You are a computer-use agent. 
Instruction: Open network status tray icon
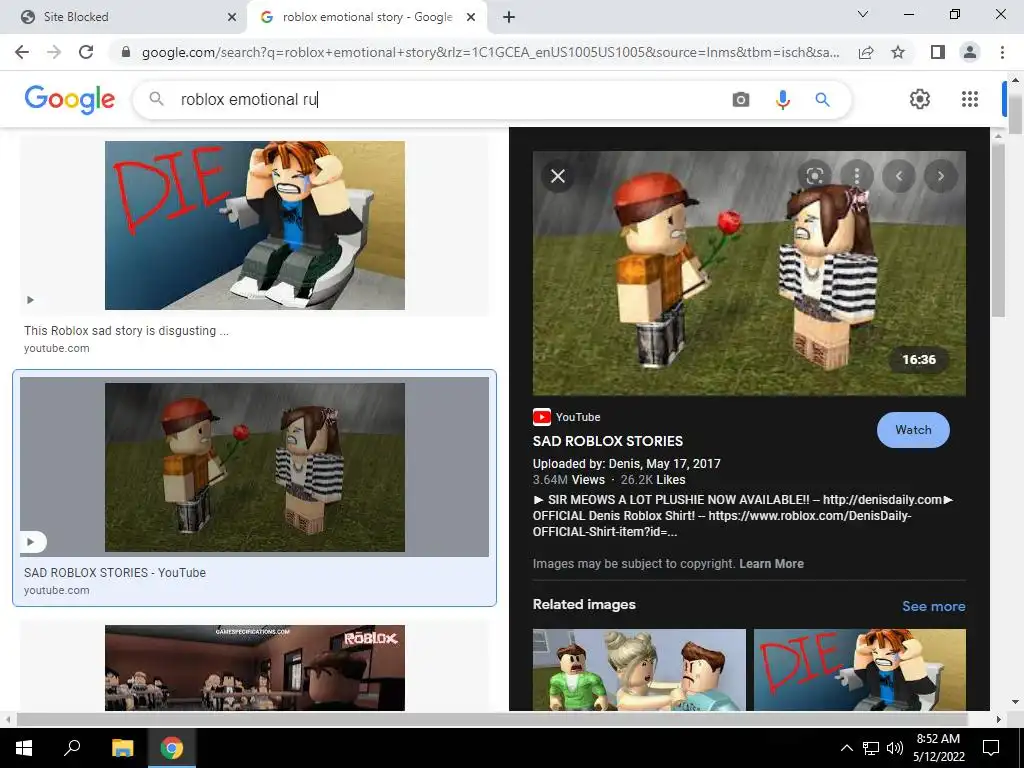[871, 748]
